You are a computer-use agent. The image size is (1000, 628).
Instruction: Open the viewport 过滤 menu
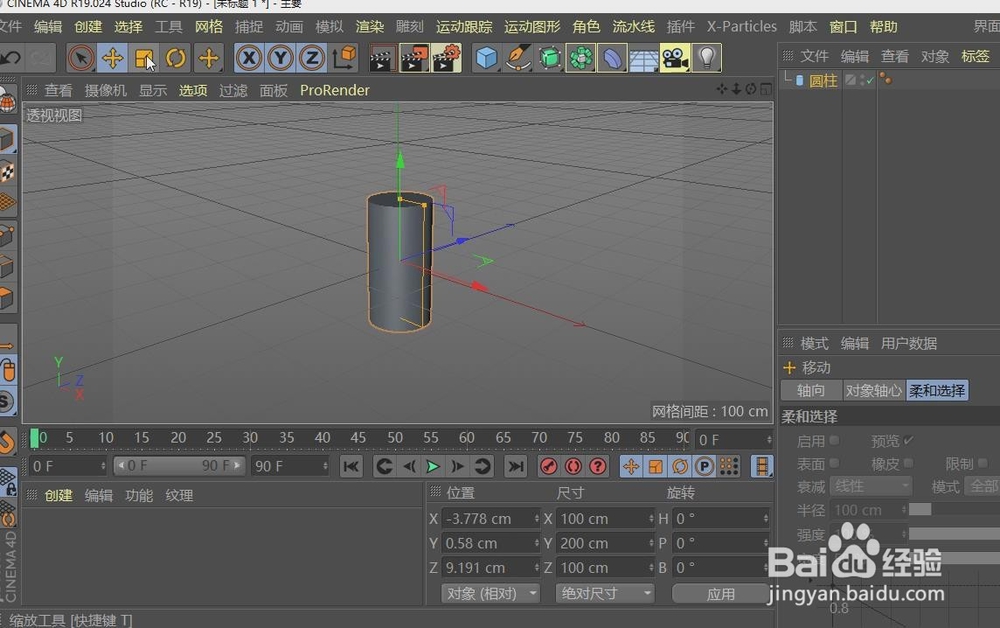(233, 90)
